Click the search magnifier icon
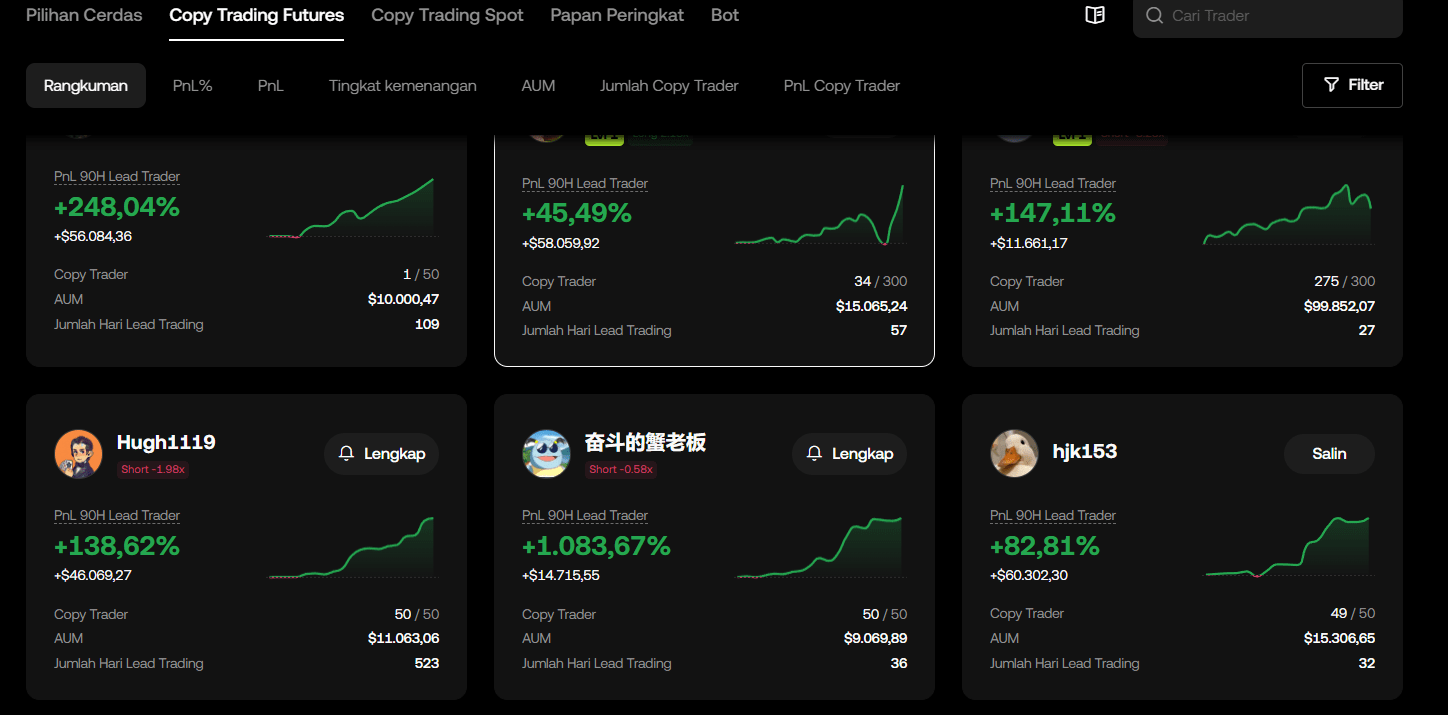 (1153, 16)
